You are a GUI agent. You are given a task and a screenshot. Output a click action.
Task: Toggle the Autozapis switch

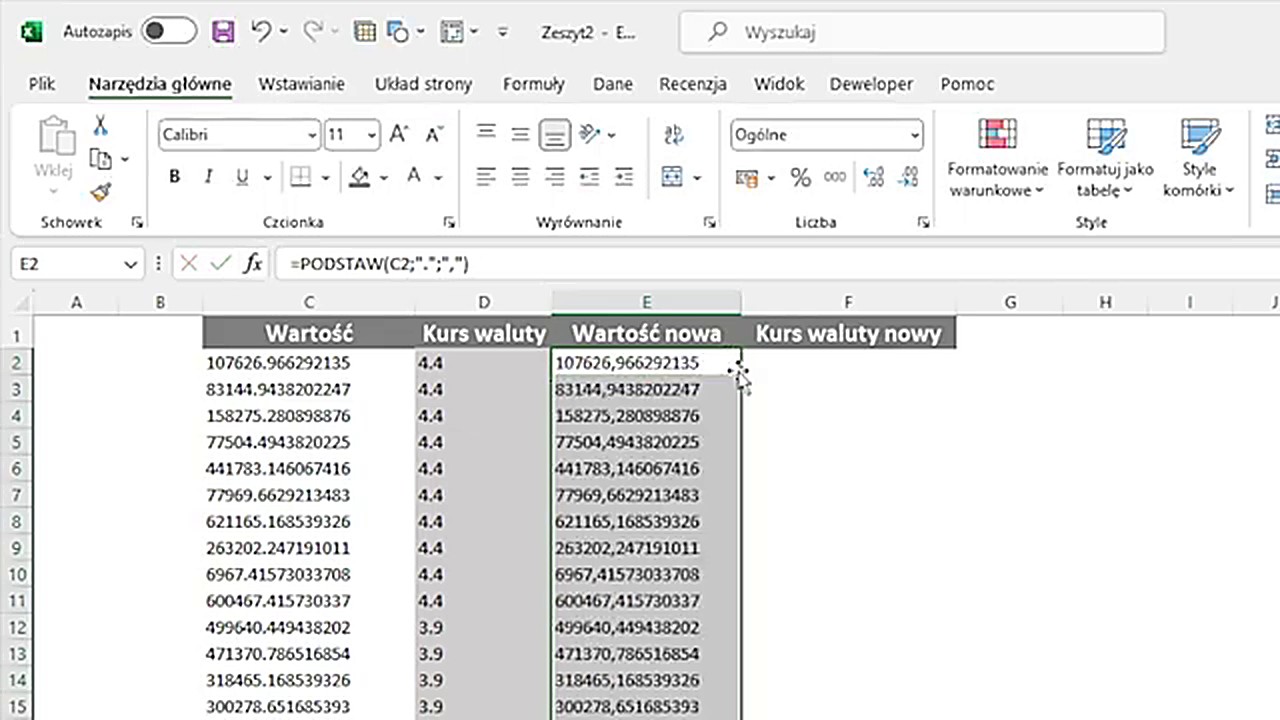click(x=168, y=32)
